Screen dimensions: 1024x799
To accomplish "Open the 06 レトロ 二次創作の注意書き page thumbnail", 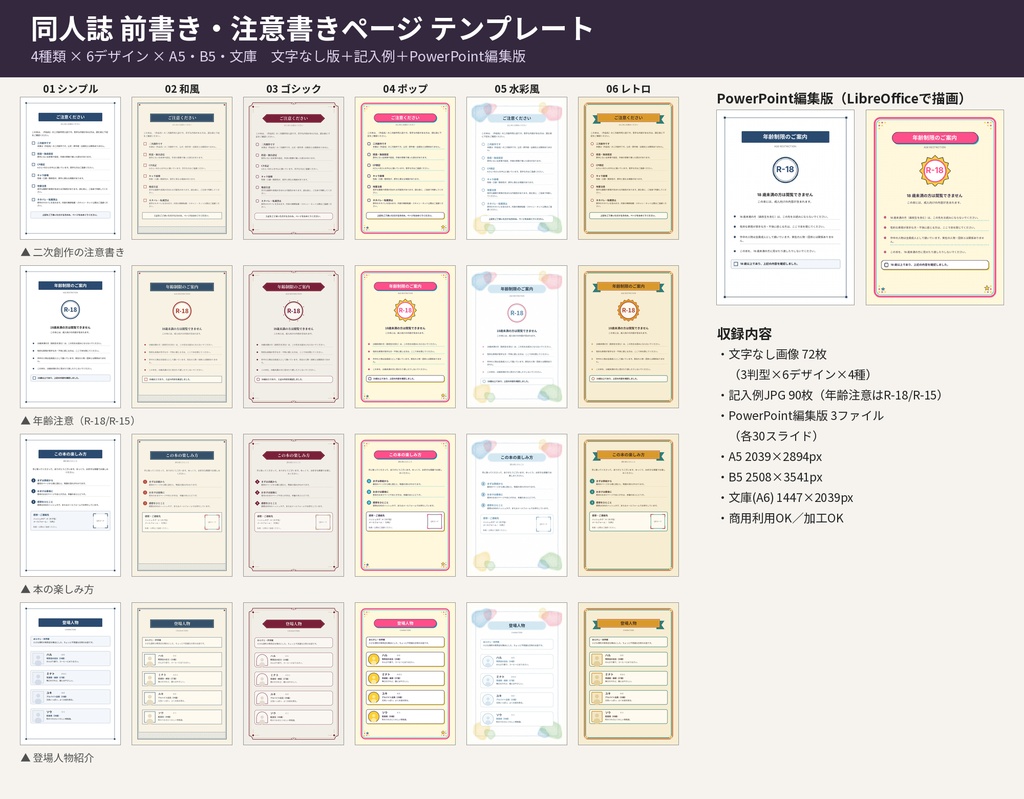I will [628, 169].
